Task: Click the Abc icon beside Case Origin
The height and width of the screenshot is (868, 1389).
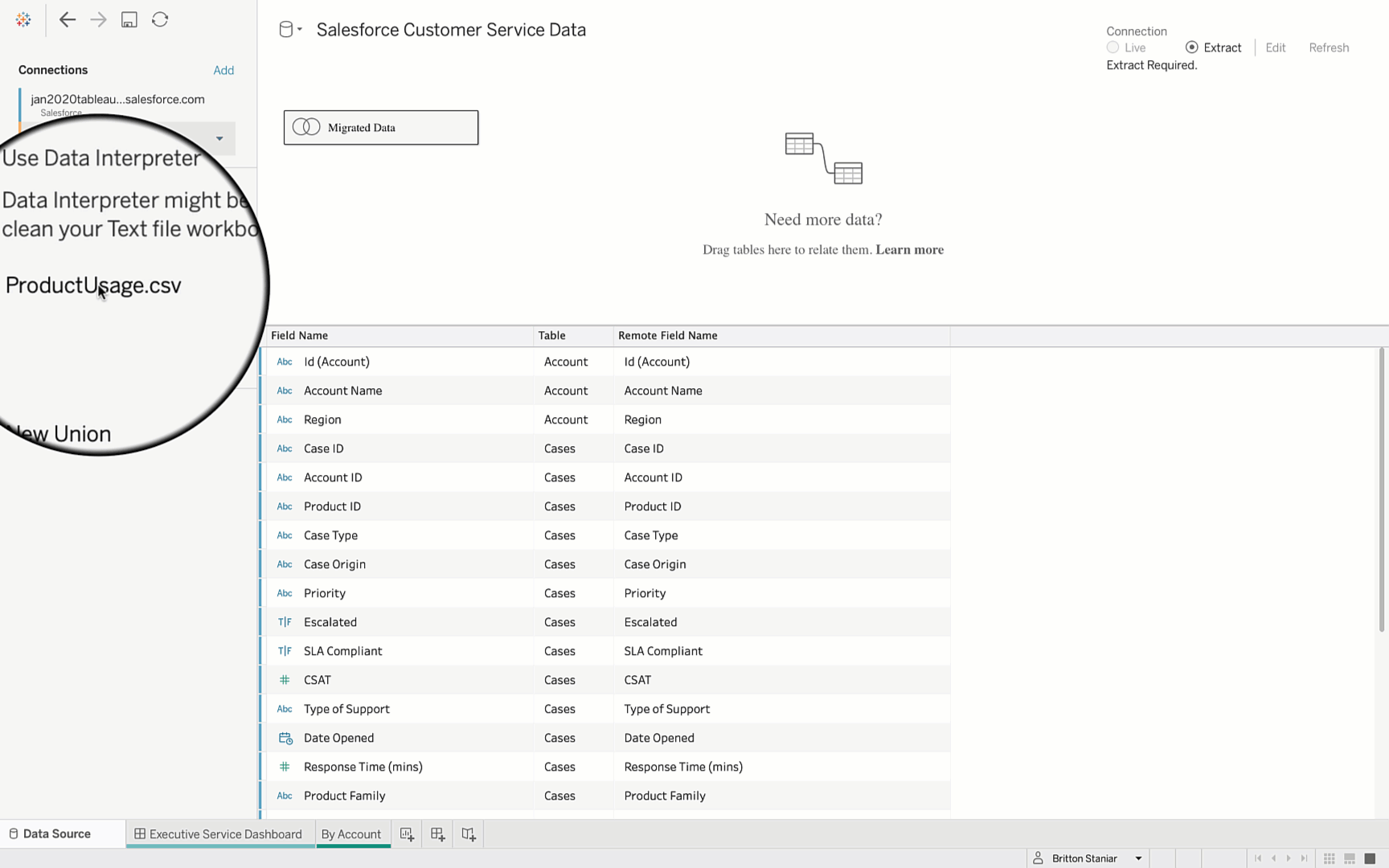Action: [285, 564]
